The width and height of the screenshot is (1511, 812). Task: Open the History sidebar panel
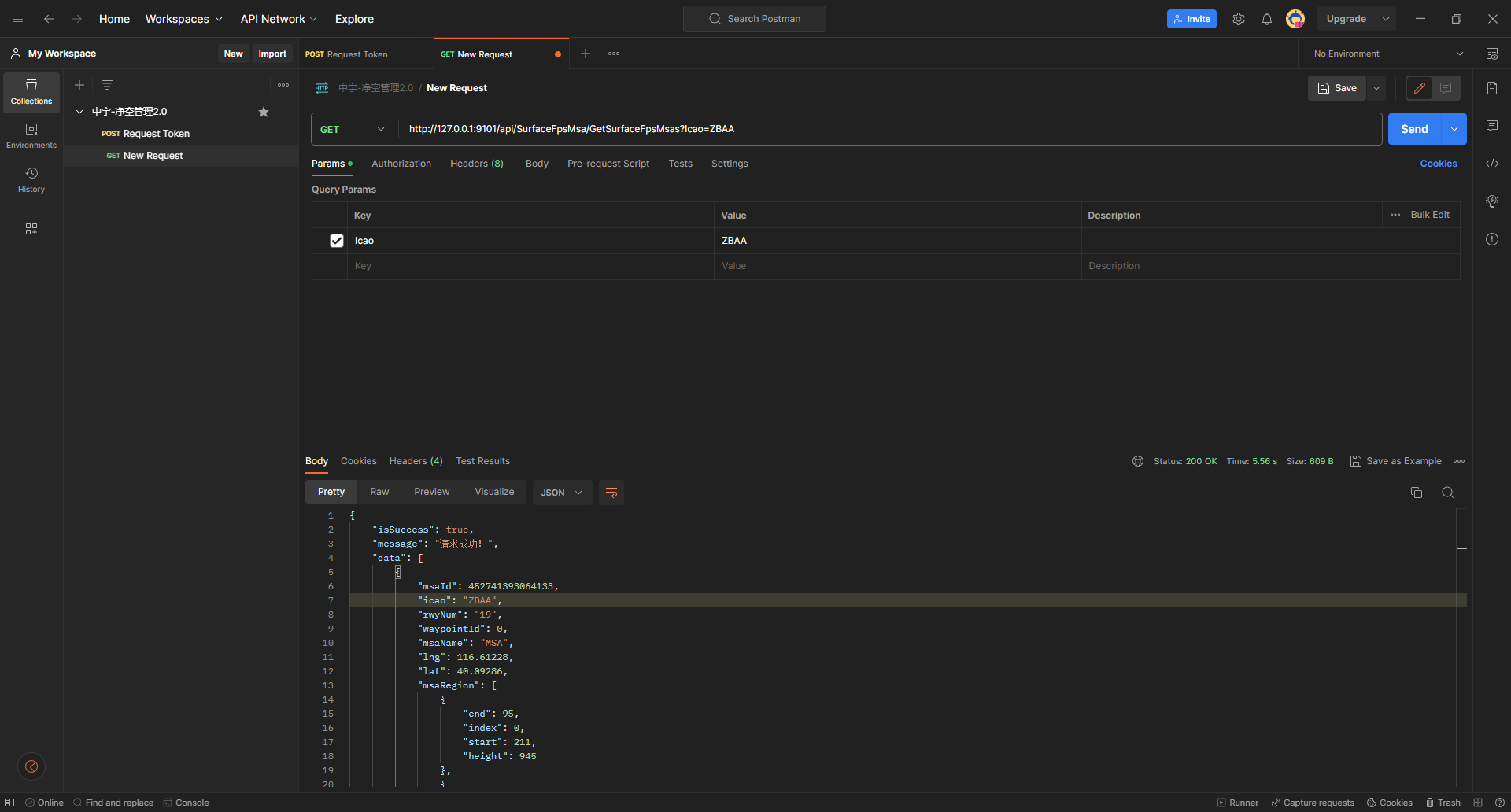[31, 180]
